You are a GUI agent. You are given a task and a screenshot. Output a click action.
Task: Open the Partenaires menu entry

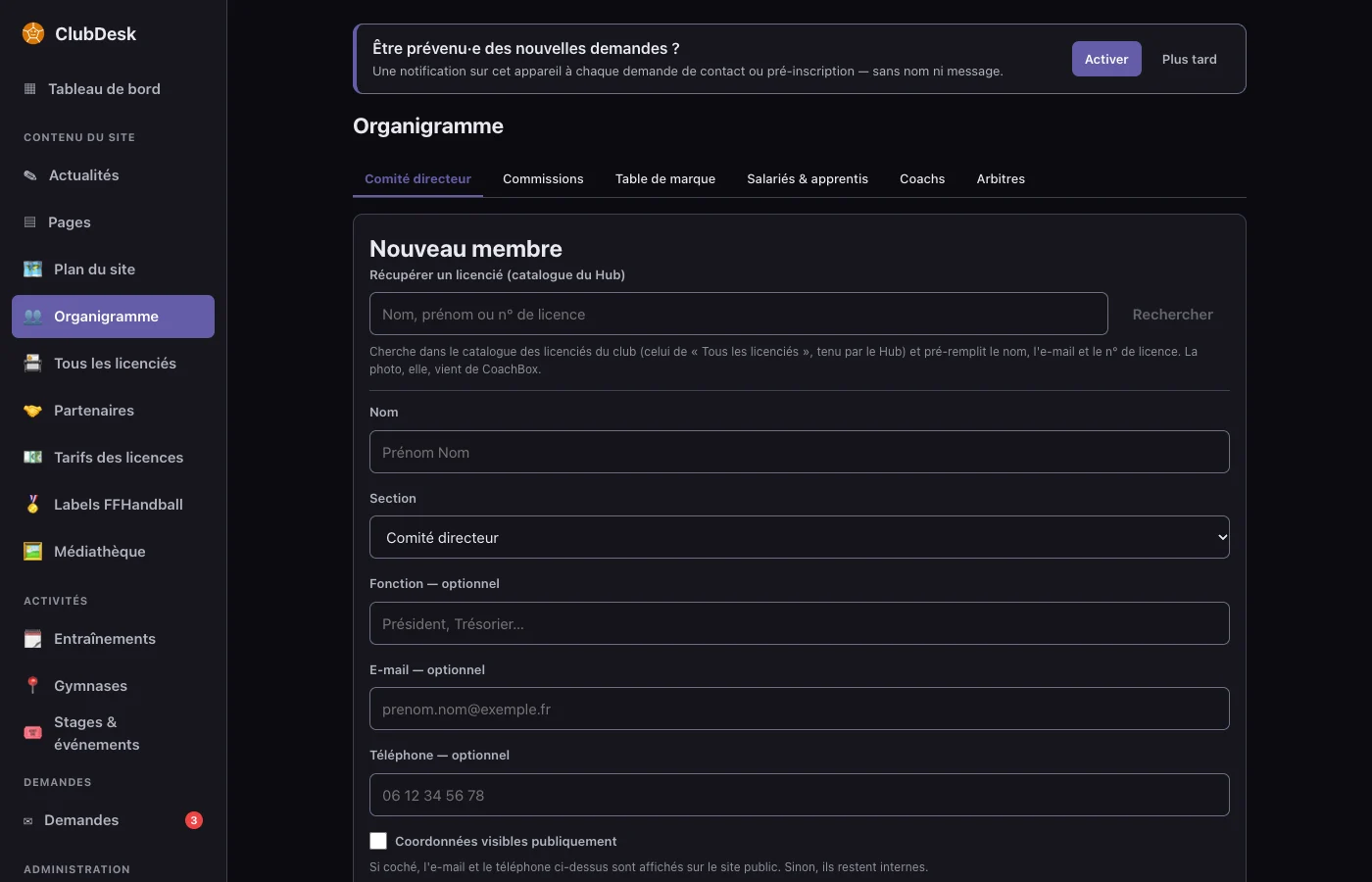114,411
